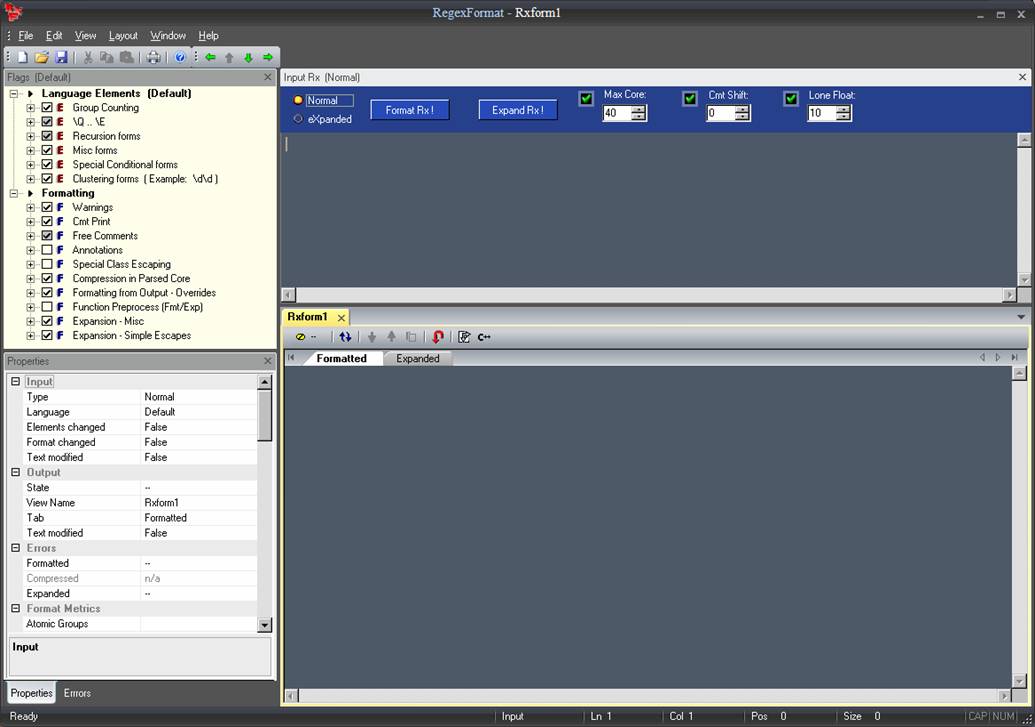Collapse the Input properties section

pyautogui.click(x=15, y=382)
